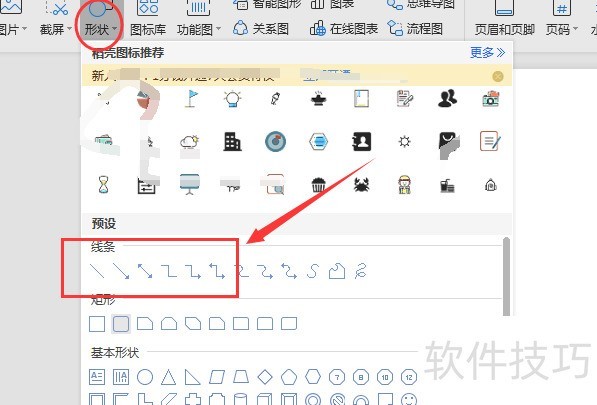Screen dimensions: 597x405
Task: Select the camera recommended icon
Action: (x=490, y=99)
